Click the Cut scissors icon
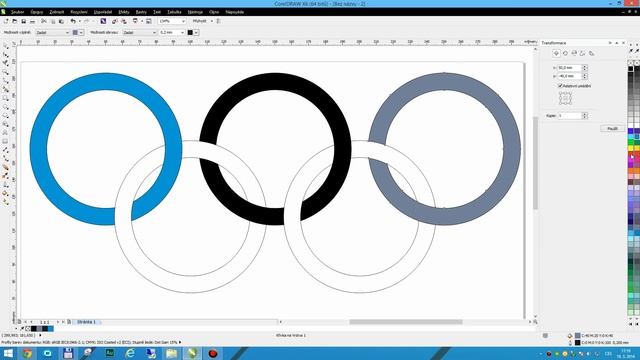The height and width of the screenshot is (360, 640). pyautogui.click(x=44, y=21)
